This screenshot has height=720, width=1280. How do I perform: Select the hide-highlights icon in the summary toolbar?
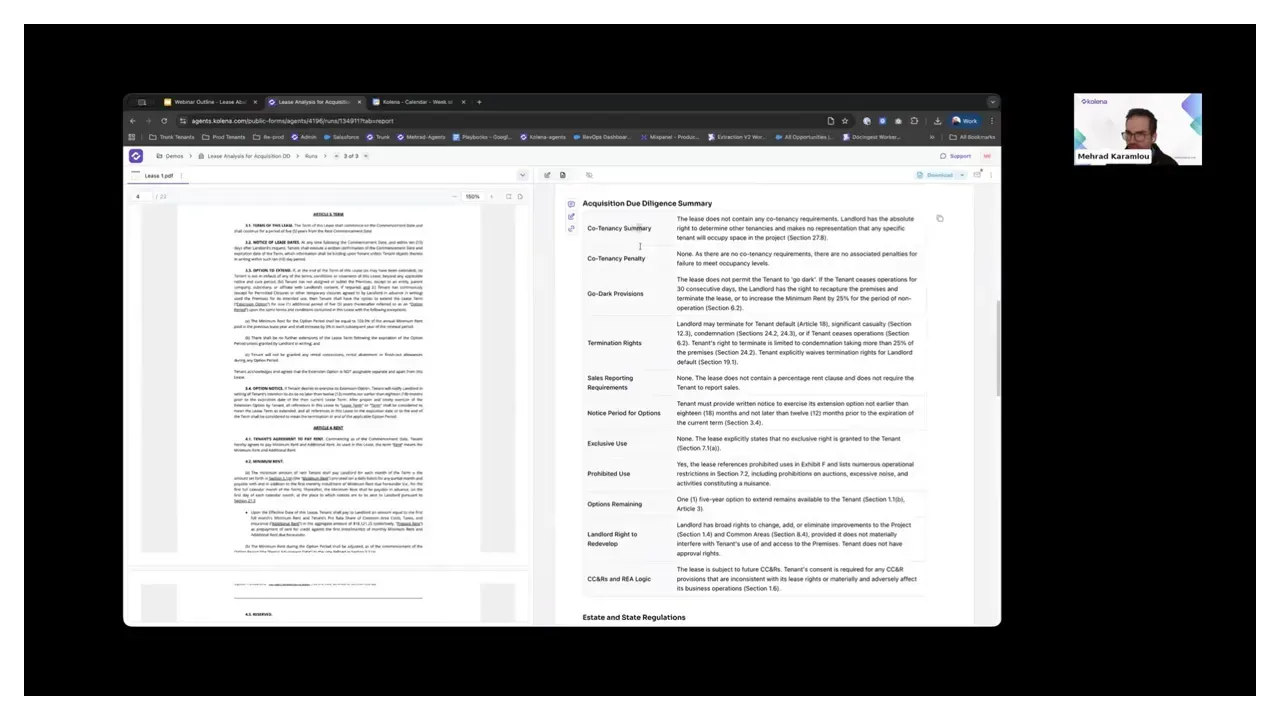point(589,175)
